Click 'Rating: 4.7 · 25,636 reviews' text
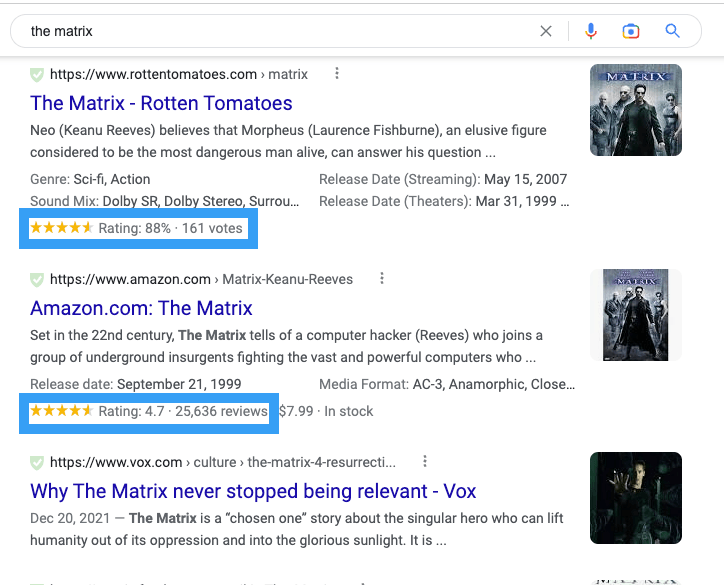The width and height of the screenshot is (724, 585). coord(183,411)
